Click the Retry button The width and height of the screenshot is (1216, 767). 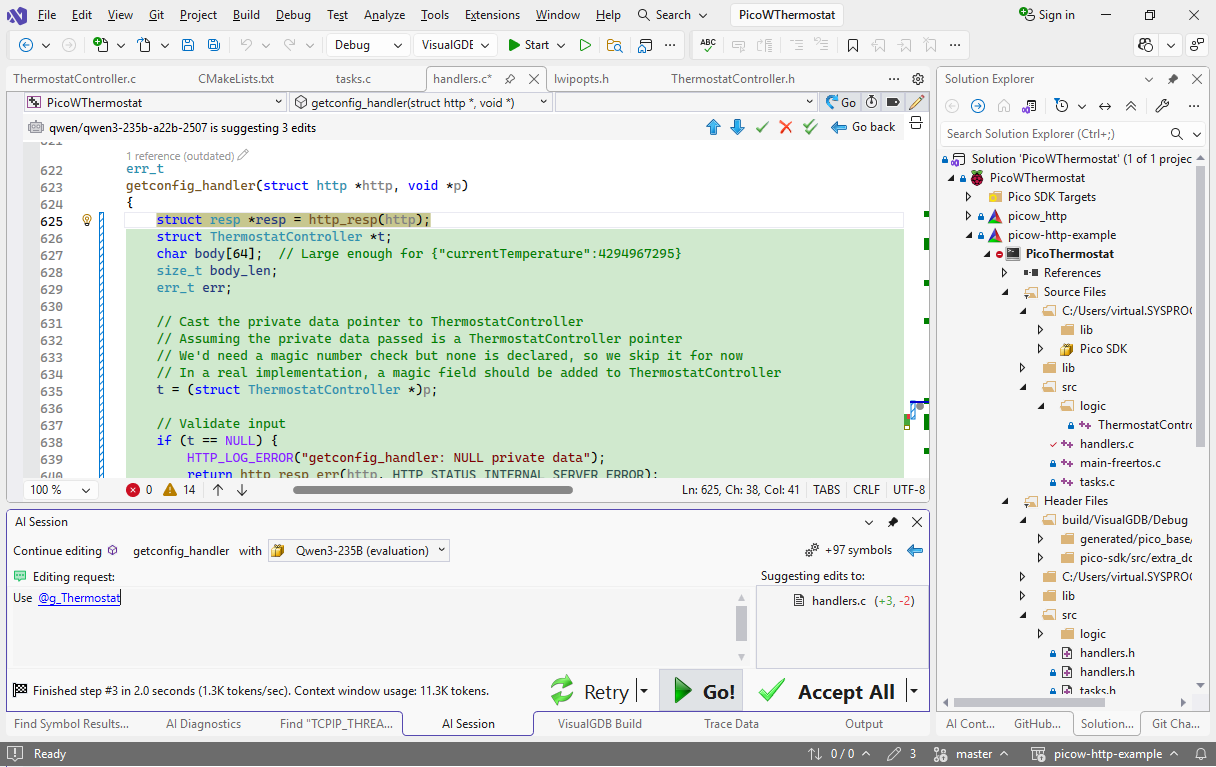591,691
